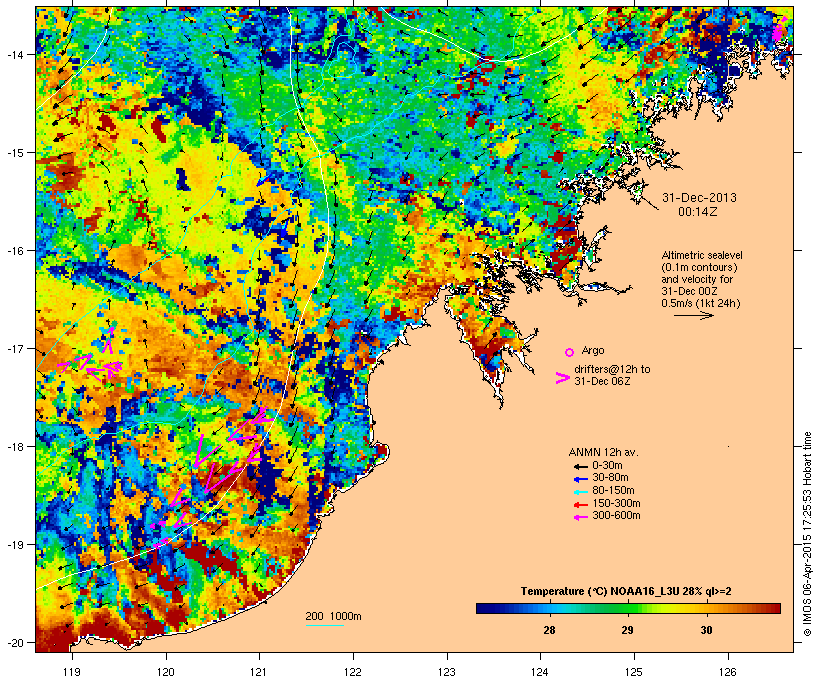Image resolution: width=820 pixels, height=680 pixels.
Task: Click the 'Altimetric sealevel' text
Action: [702, 255]
